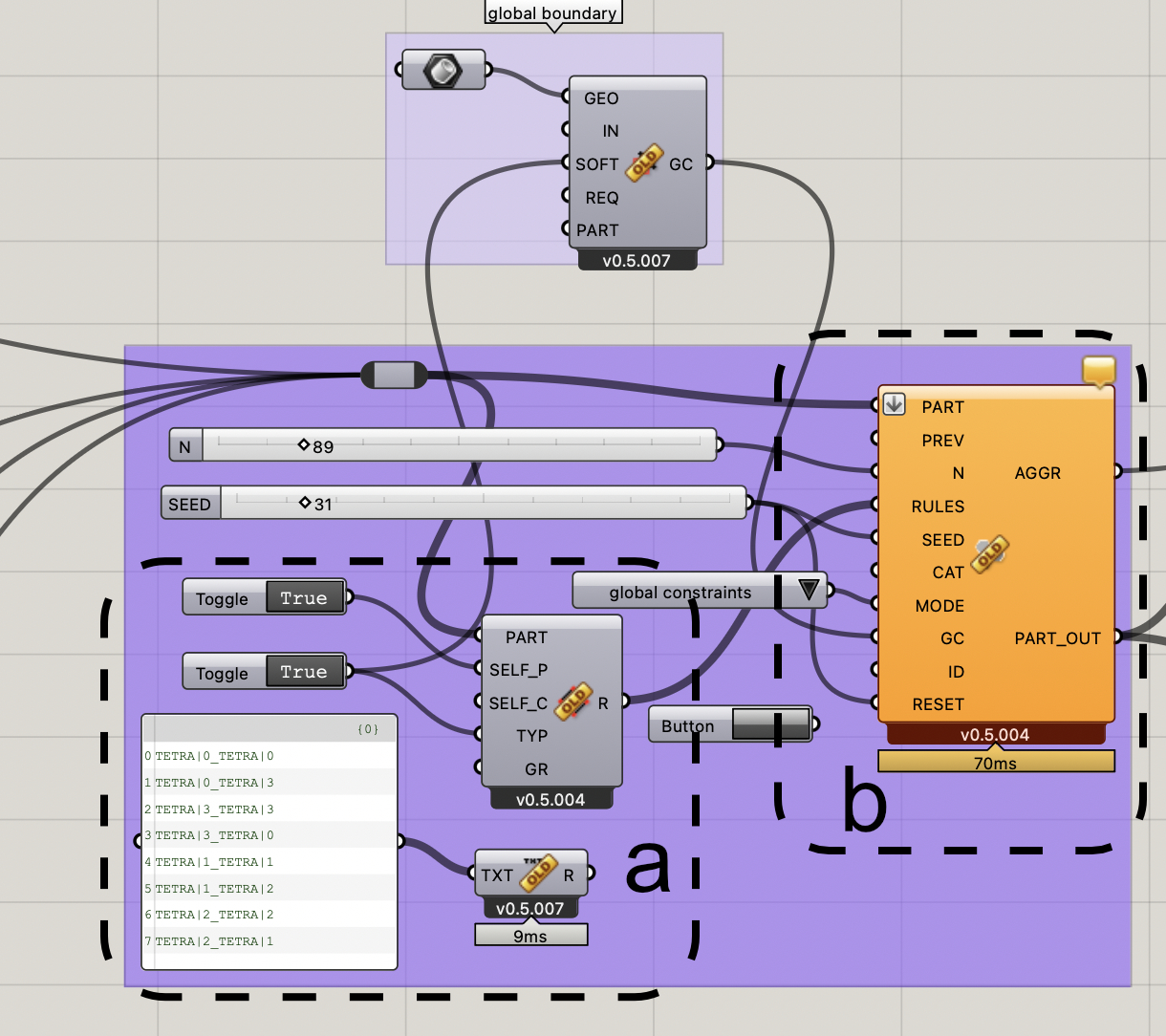Screen dimensions: 1166x1036
Task: Select the relay node on the wire
Action: pyautogui.click(x=394, y=375)
